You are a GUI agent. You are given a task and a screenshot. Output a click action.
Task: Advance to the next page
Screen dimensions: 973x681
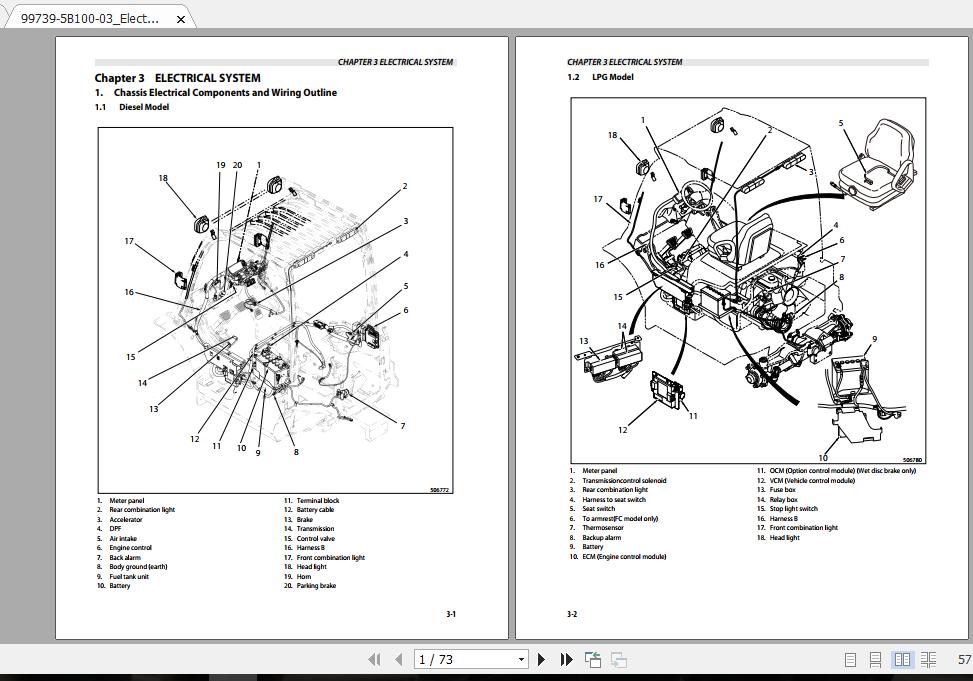[541, 659]
